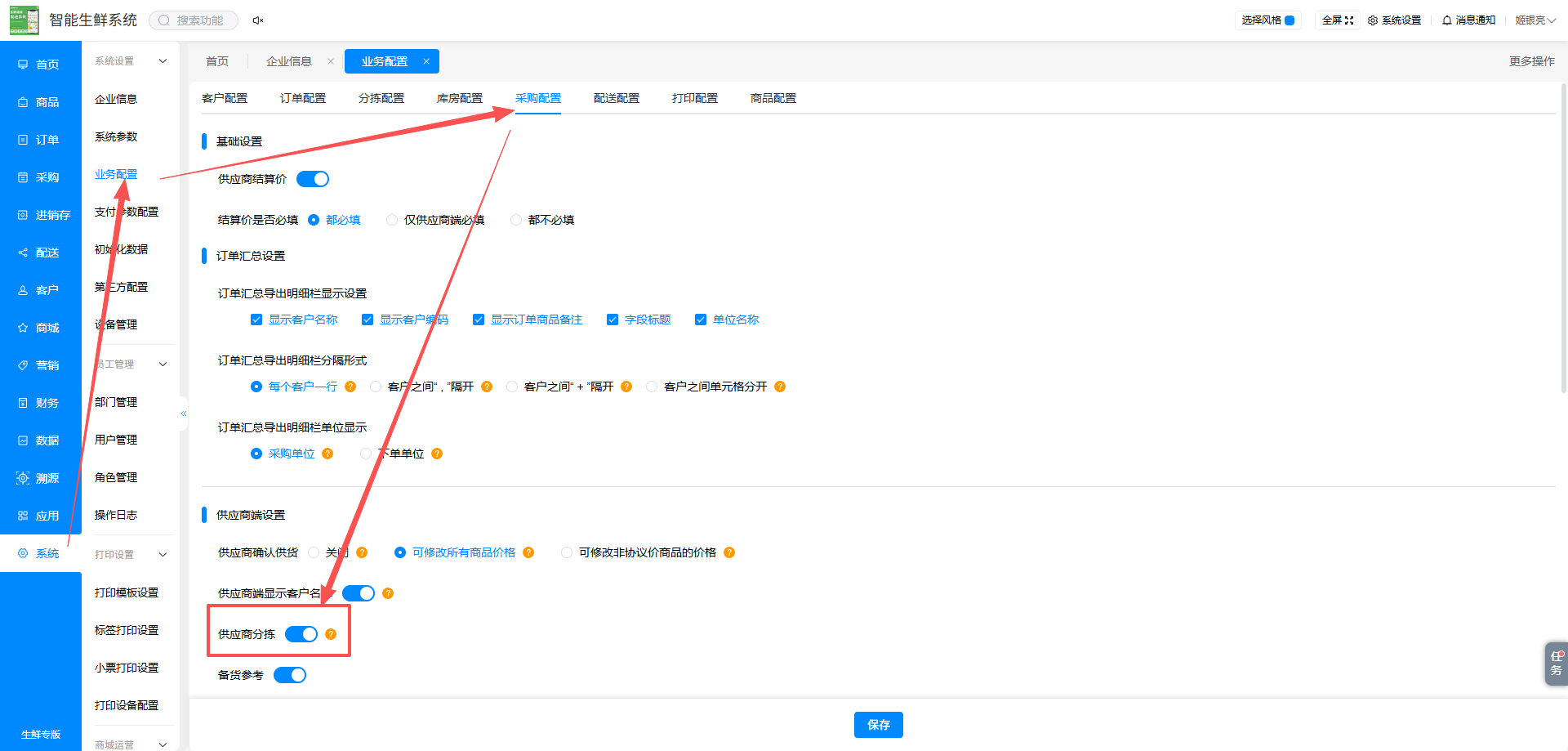
Task: Switch to 打印配置 tab
Action: coord(695,98)
